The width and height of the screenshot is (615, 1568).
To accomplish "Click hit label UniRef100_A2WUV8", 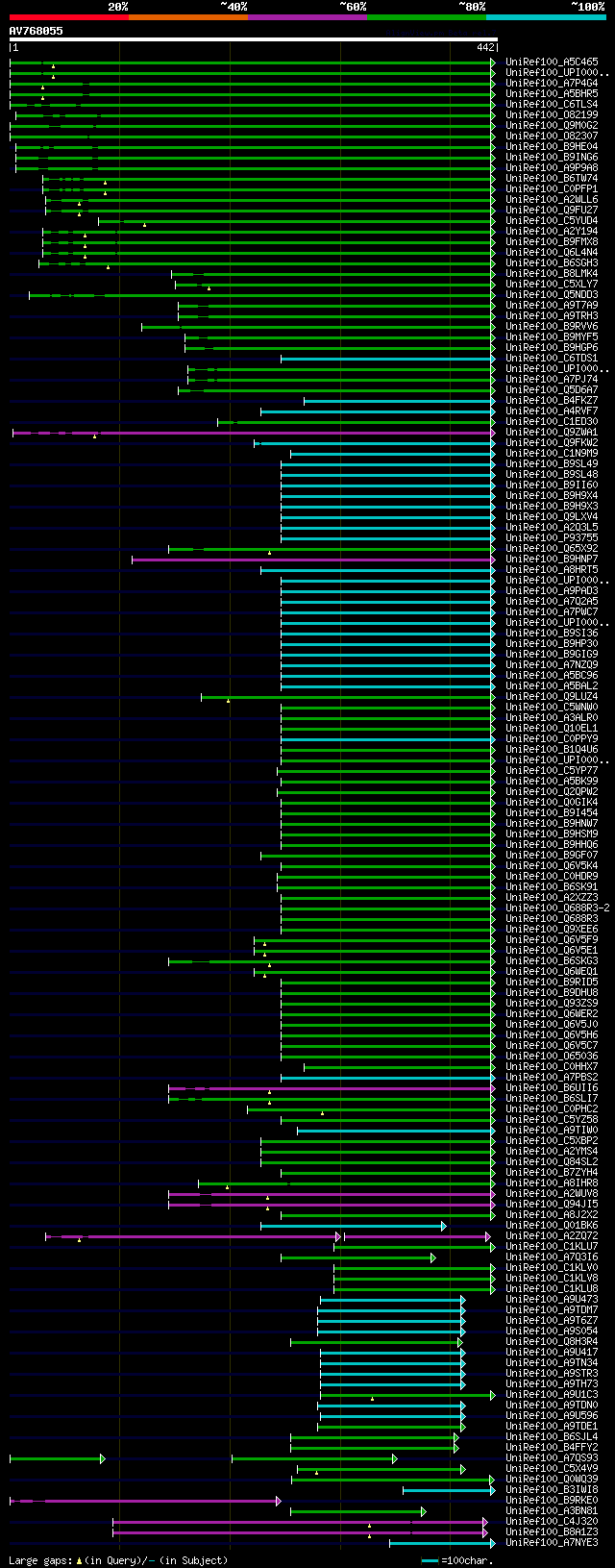I will point(552,1194).
